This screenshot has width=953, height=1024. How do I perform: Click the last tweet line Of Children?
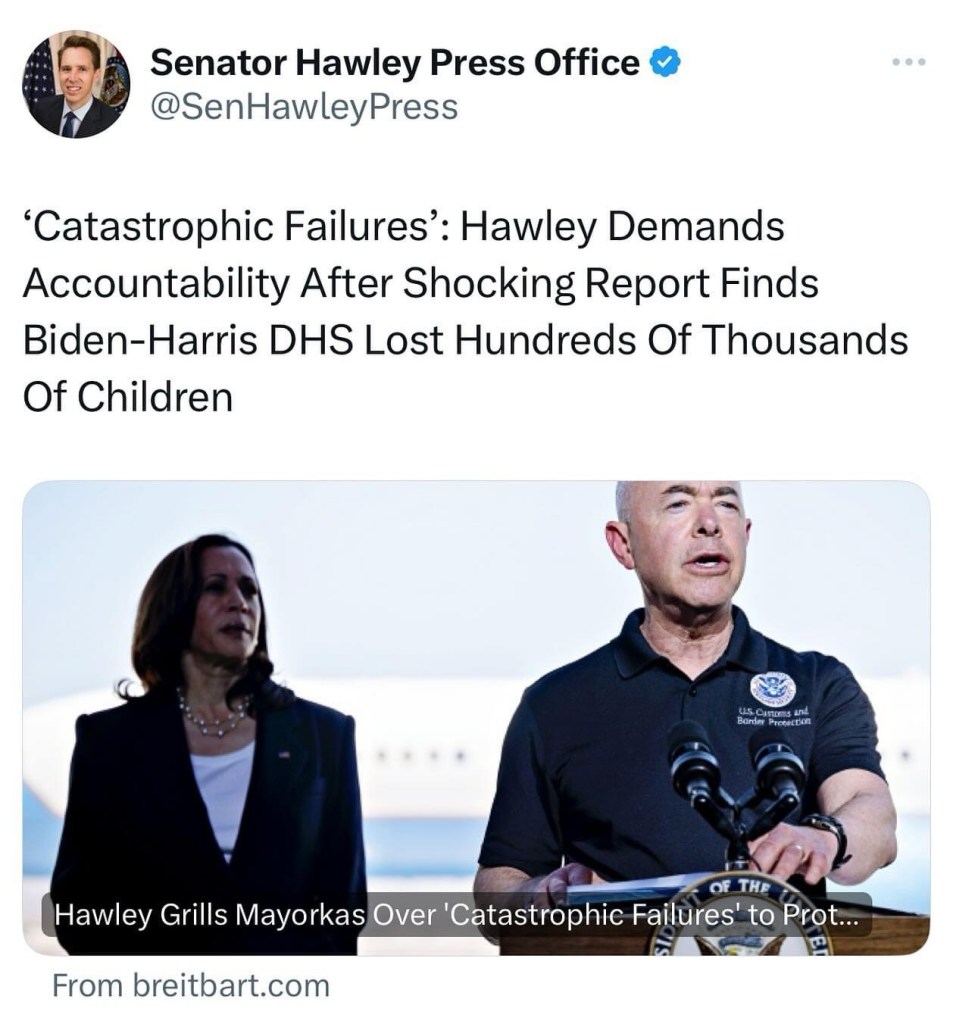coord(128,397)
